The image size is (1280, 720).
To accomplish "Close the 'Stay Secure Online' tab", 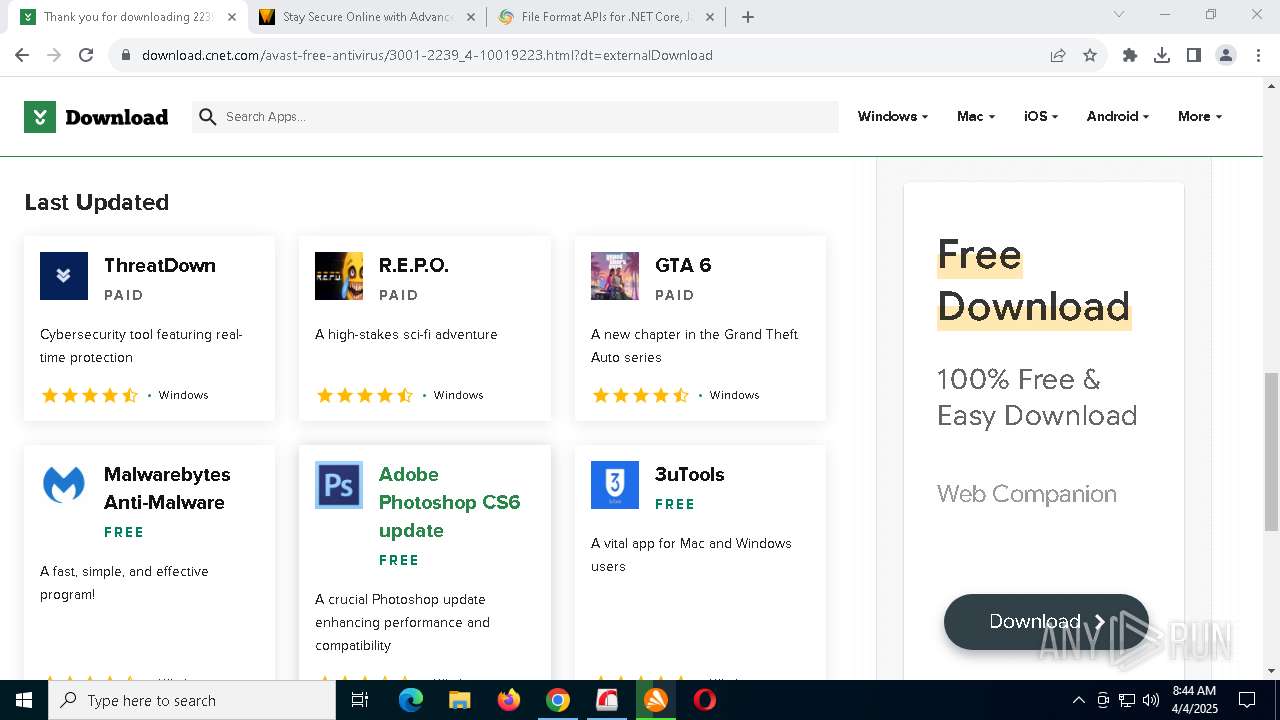I will click(470, 17).
